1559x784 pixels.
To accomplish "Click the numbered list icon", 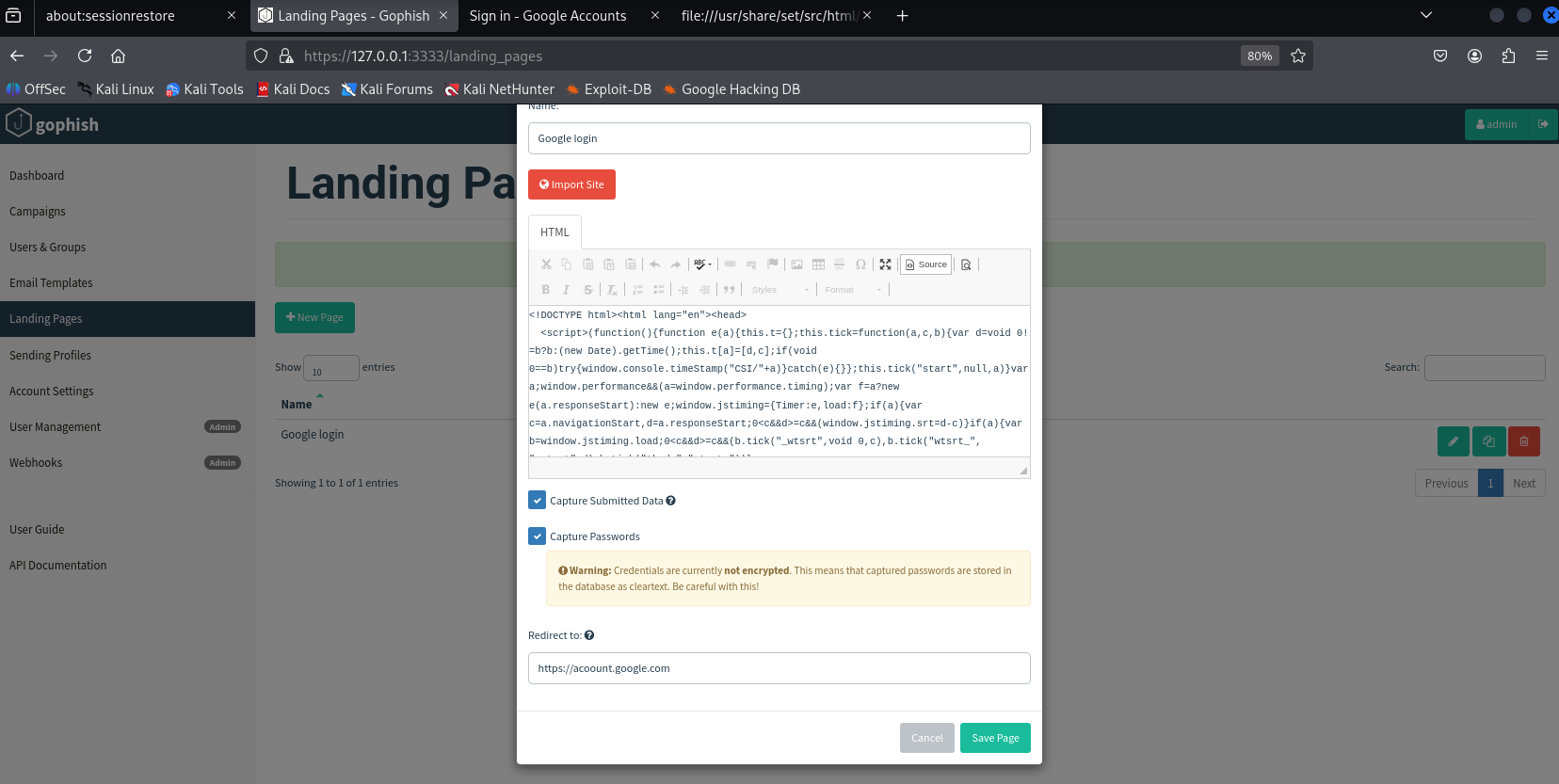I will [x=637, y=290].
